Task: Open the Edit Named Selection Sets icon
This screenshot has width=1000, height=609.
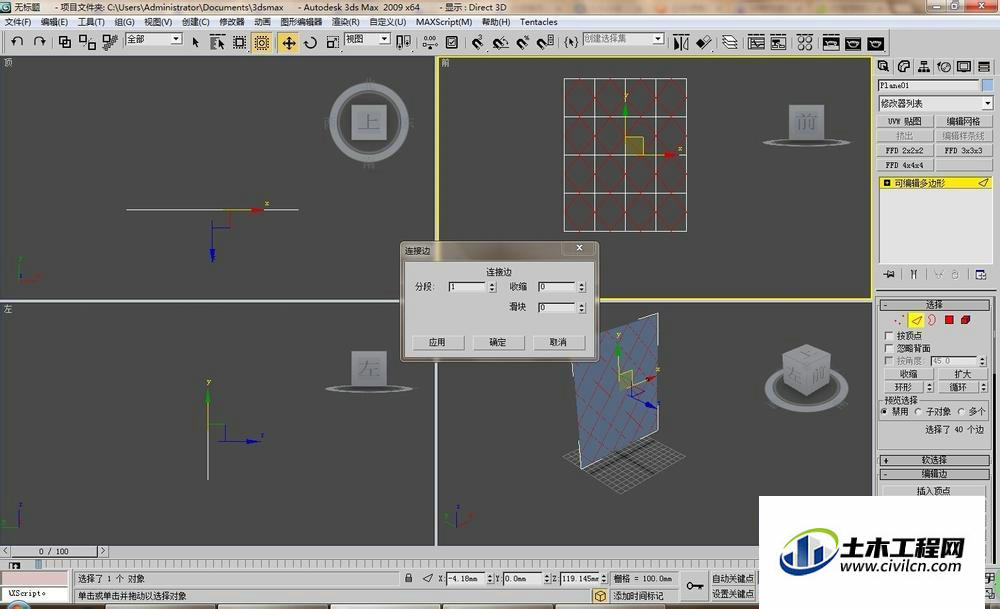Action: tap(571, 43)
